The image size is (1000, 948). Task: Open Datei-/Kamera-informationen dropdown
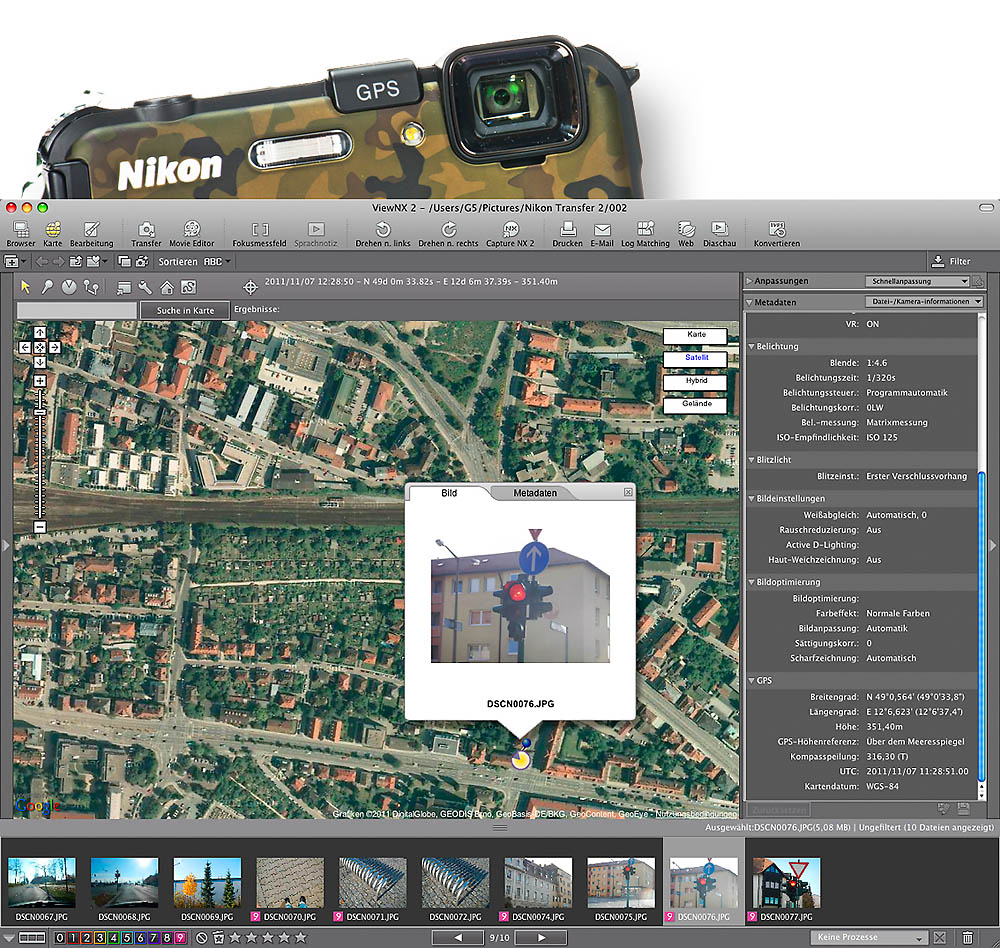click(x=924, y=302)
